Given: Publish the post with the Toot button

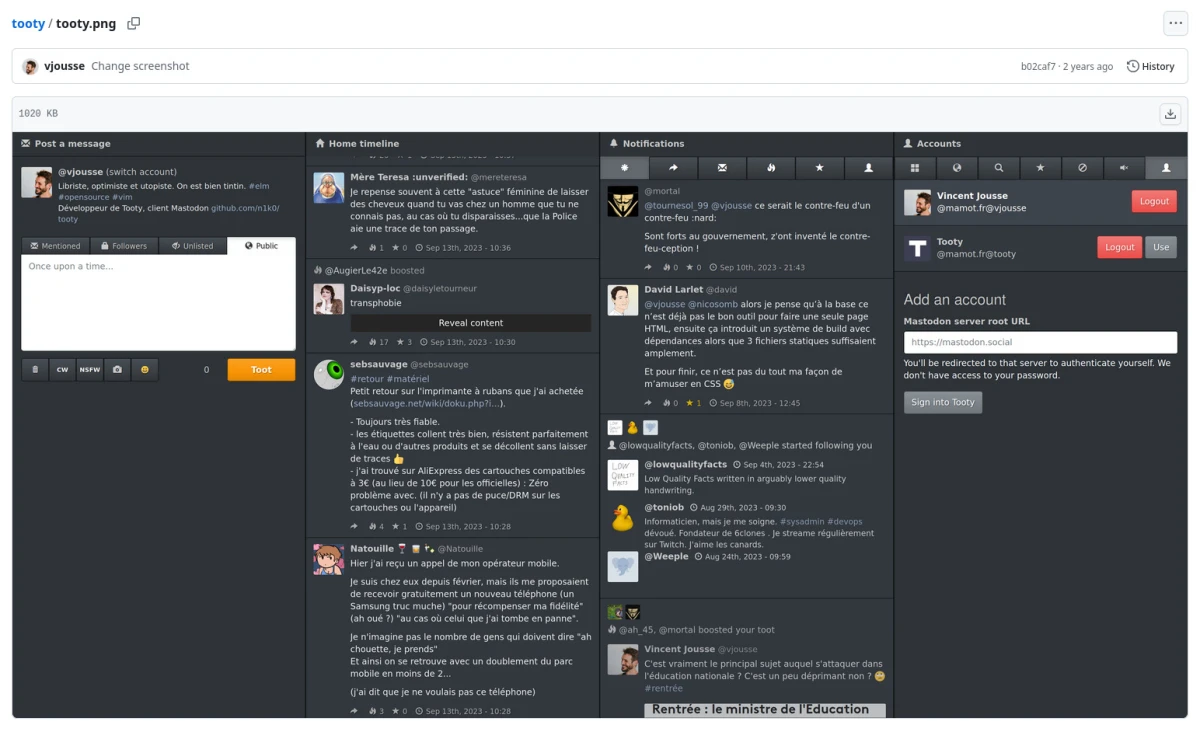Looking at the screenshot, I should pyautogui.click(x=261, y=369).
